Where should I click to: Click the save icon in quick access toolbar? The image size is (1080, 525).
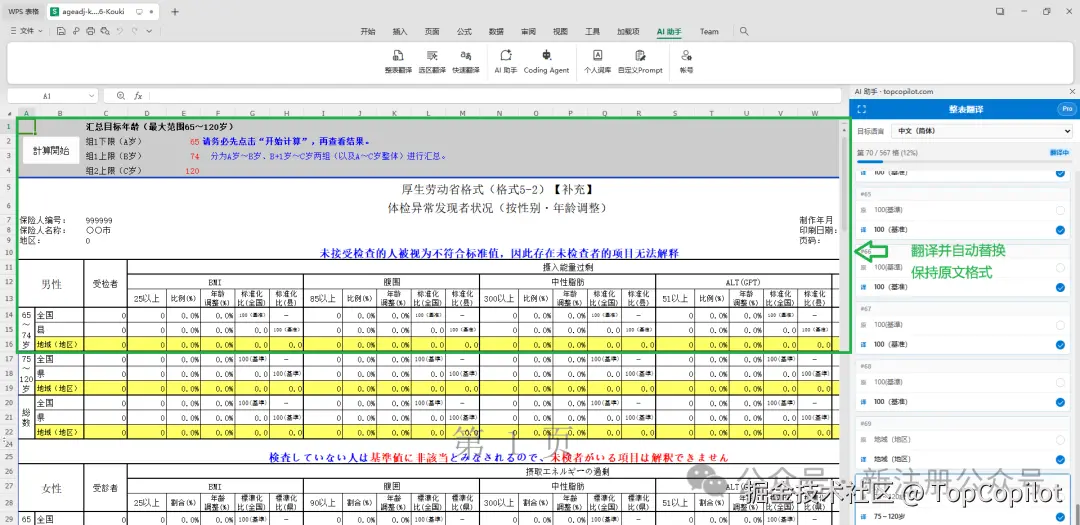pyautogui.click(x=61, y=31)
